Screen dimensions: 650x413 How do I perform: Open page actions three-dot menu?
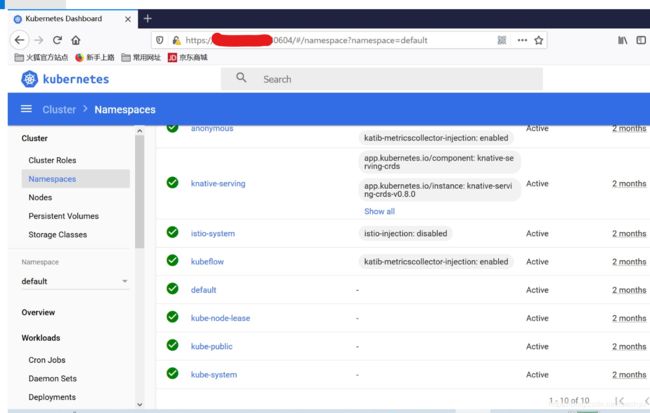tap(522, 40)
